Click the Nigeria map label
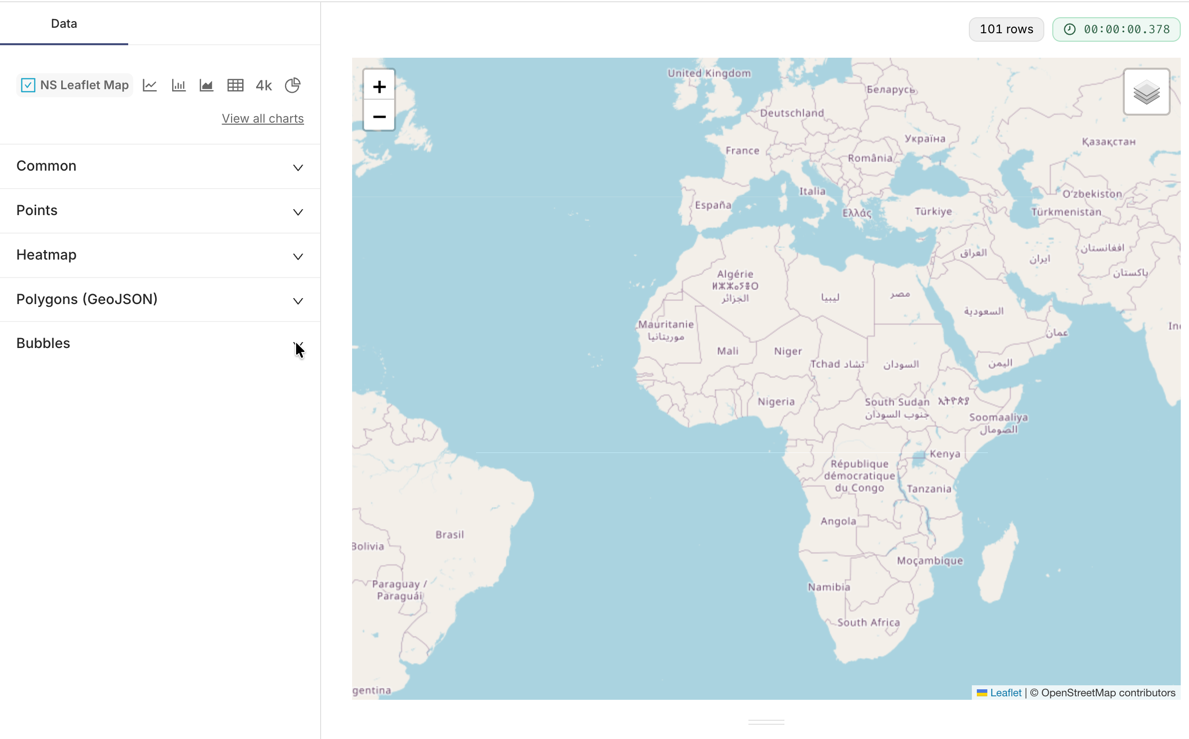 [776, 402]
